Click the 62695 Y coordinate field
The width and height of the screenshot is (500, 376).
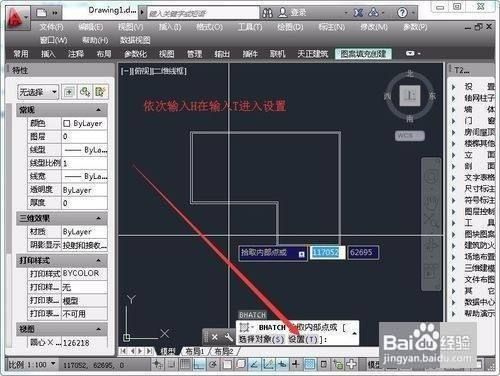363,252
